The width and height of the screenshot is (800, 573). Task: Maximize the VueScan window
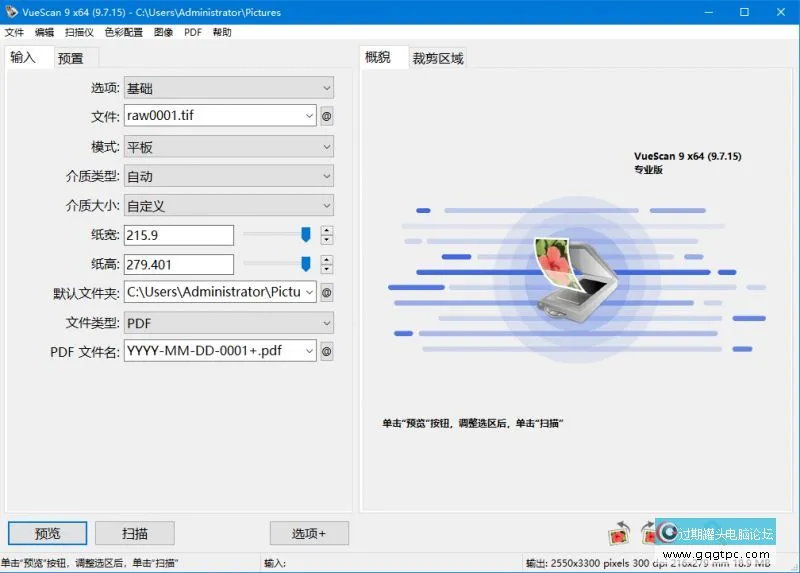[x=744, y=12]
